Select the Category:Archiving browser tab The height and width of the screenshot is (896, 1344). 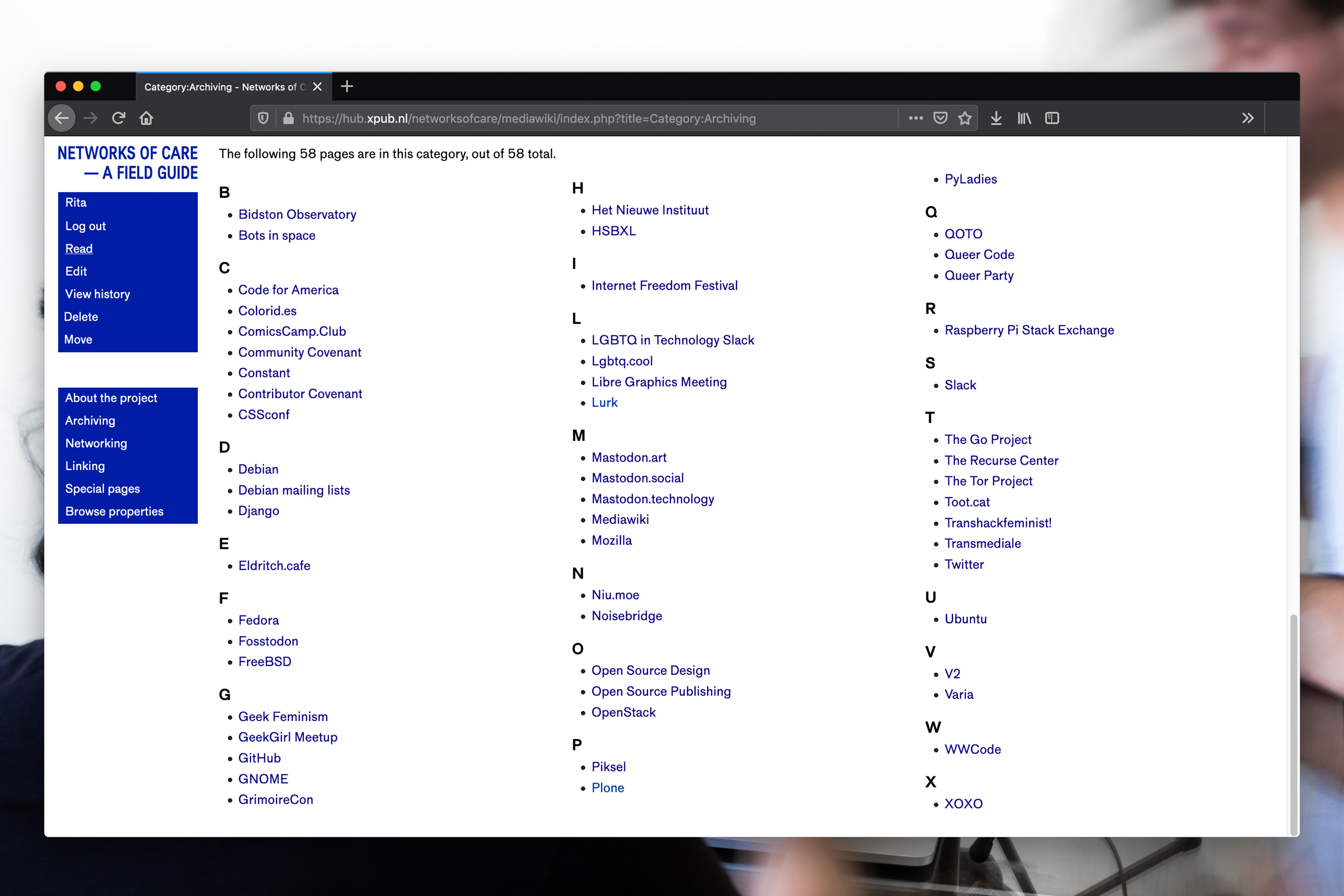(234, 87)
